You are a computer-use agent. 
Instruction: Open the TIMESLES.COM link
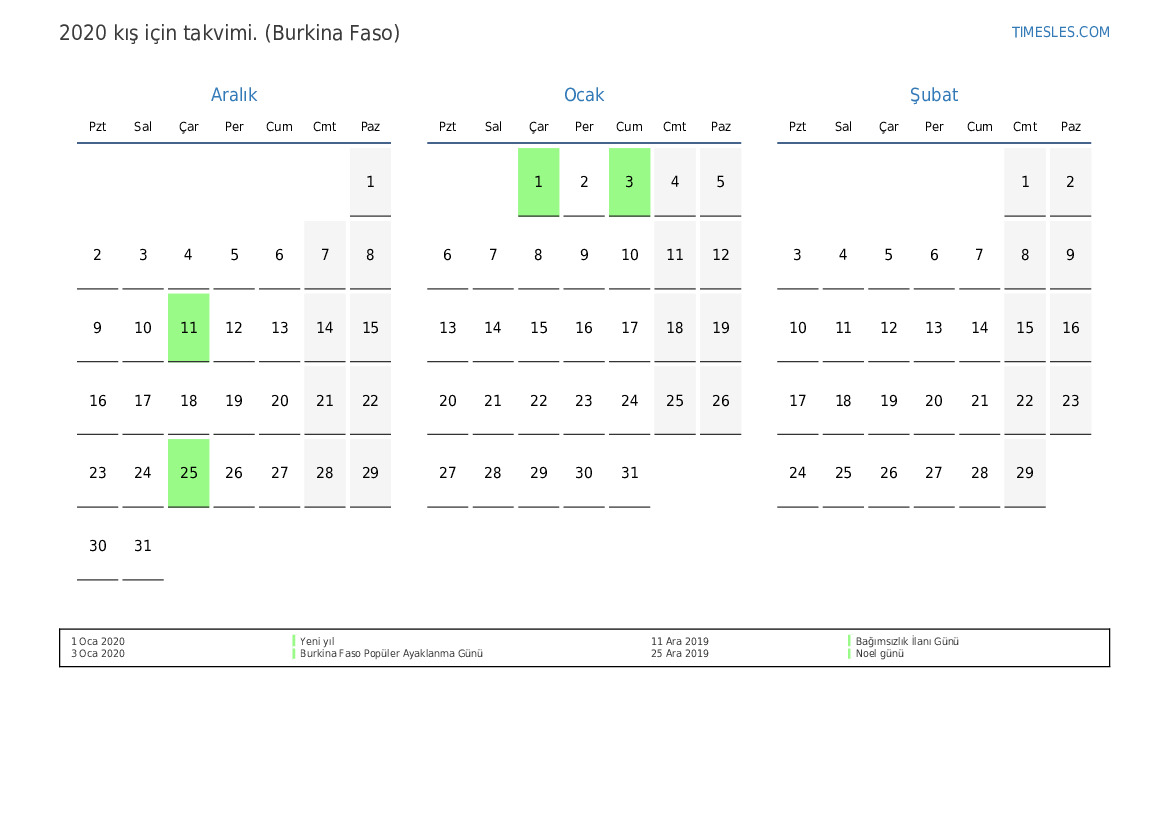click(x=1060, y=32)
